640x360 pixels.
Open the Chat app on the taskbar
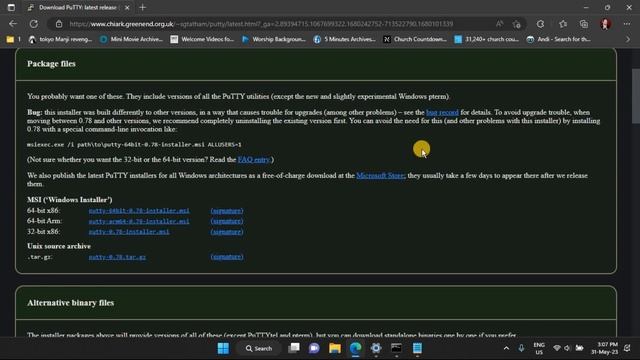click(314, 348)
